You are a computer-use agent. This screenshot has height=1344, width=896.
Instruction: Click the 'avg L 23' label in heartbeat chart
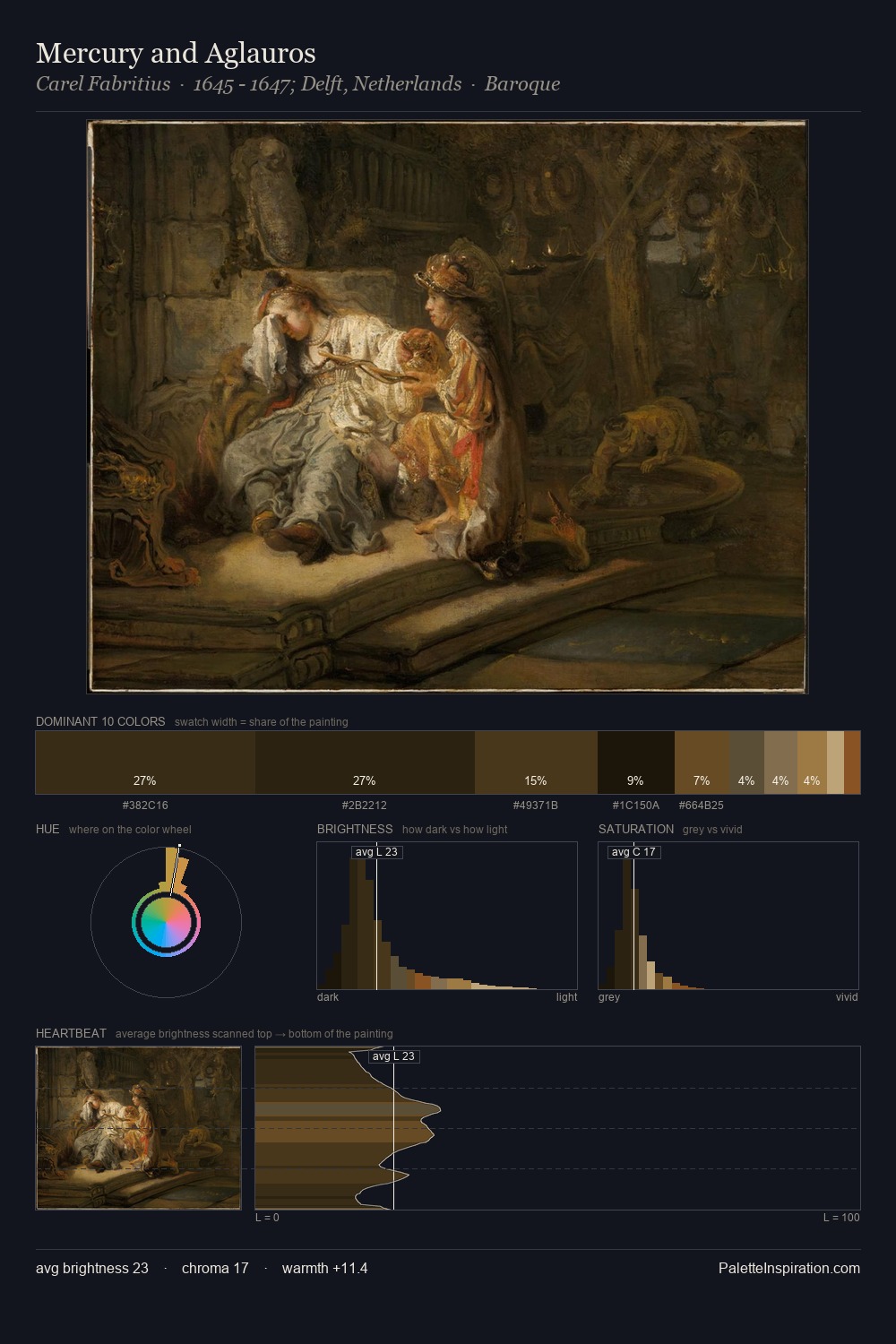pyautogui.click(x=393, y=1056)
